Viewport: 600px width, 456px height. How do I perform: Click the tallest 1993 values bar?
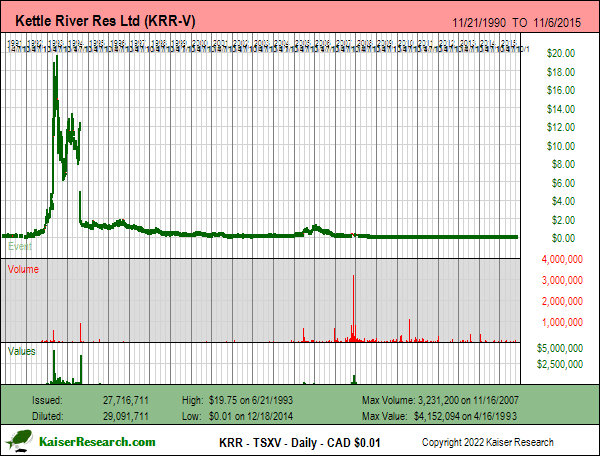tap(54, 365)
